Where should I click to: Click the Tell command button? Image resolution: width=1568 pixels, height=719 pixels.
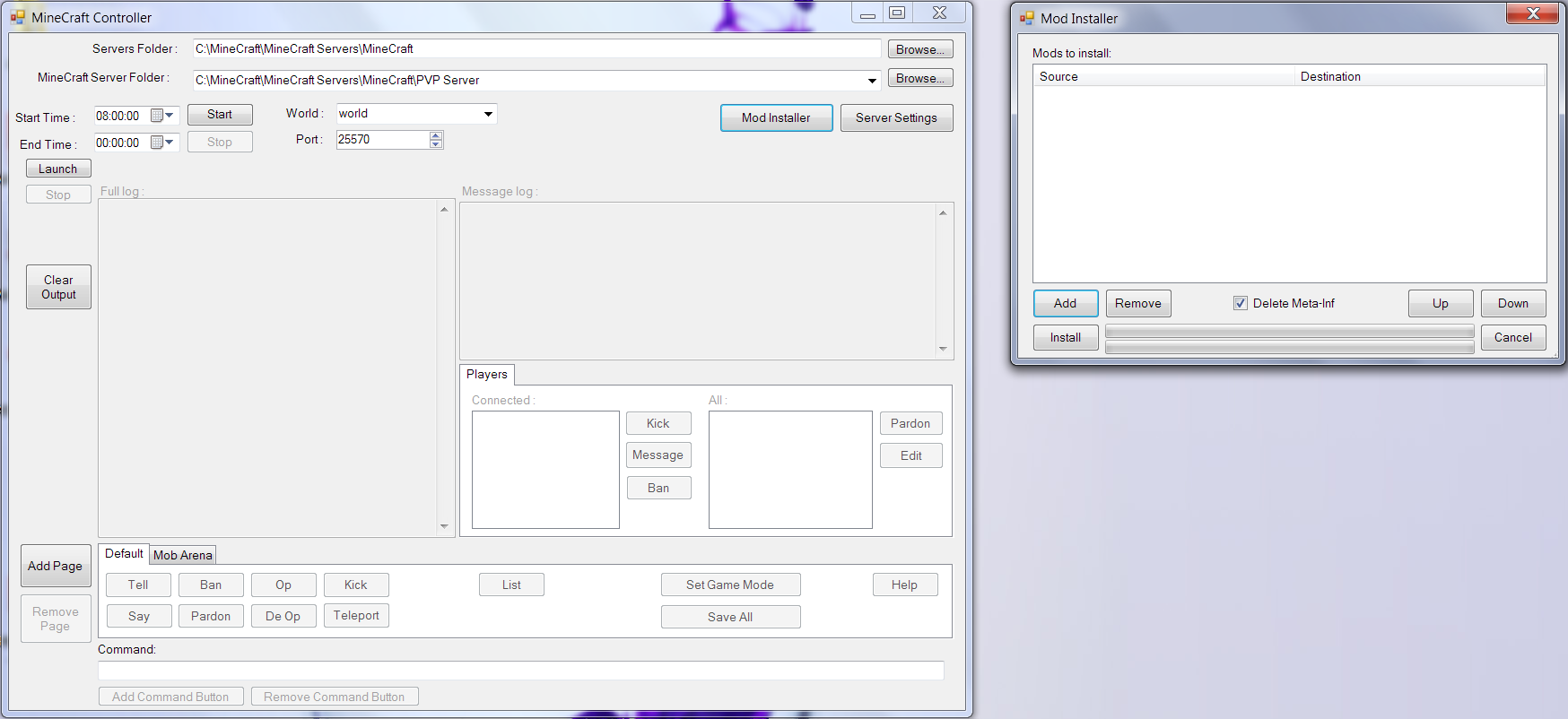pos(138,585)
